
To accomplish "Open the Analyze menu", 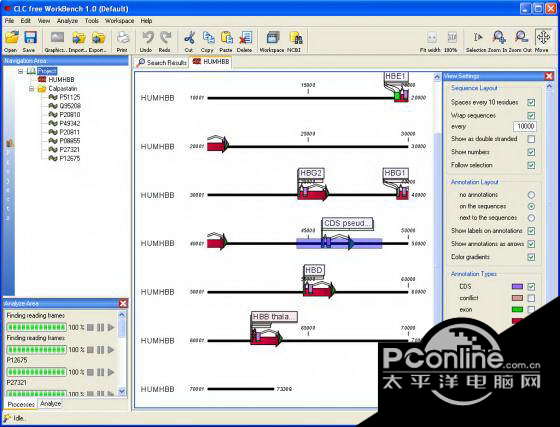I will pyautogui.click(x=67, y=21).
